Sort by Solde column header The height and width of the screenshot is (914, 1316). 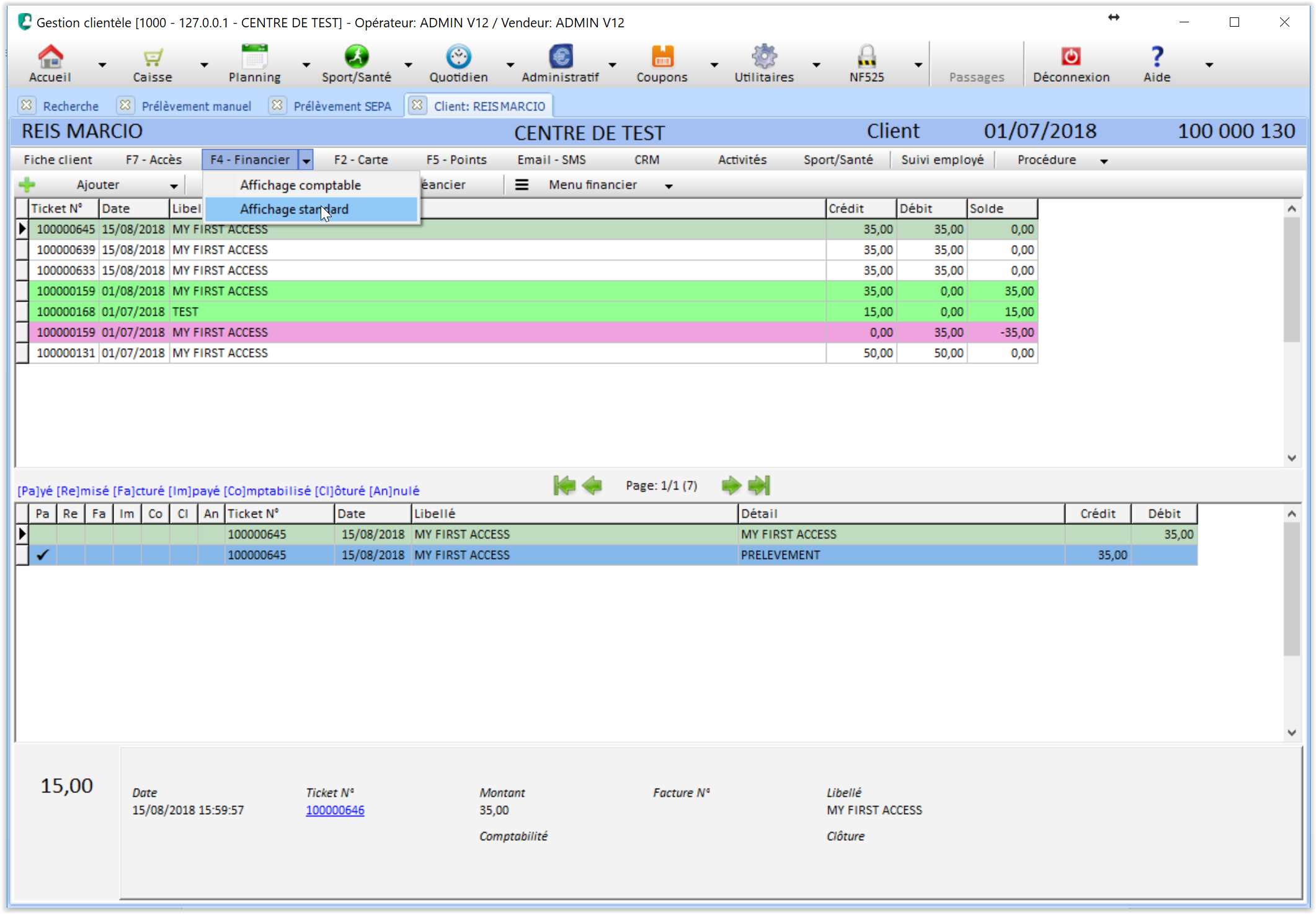1002,208
